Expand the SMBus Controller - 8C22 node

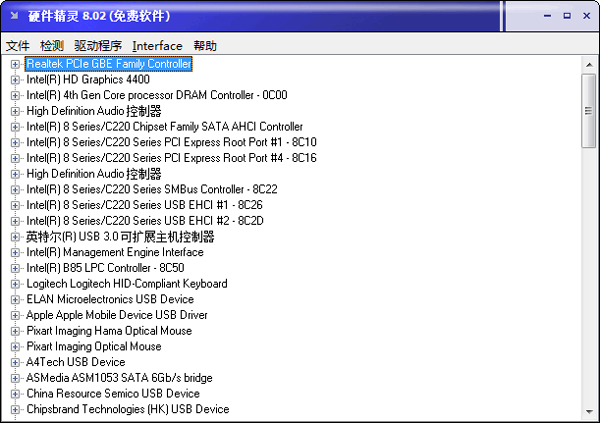tap(15, 190)
